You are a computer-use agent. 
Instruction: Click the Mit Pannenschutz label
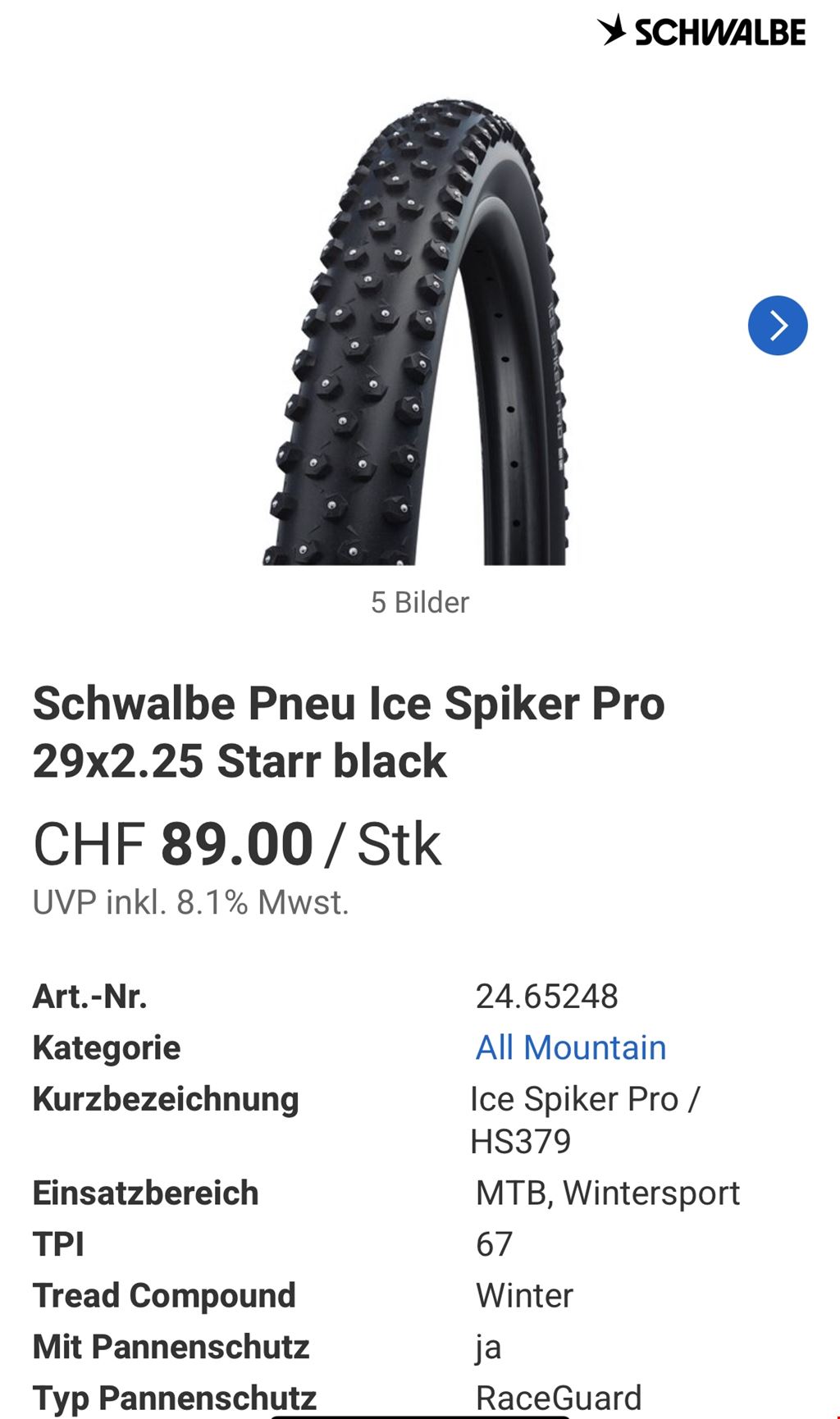171,1347
